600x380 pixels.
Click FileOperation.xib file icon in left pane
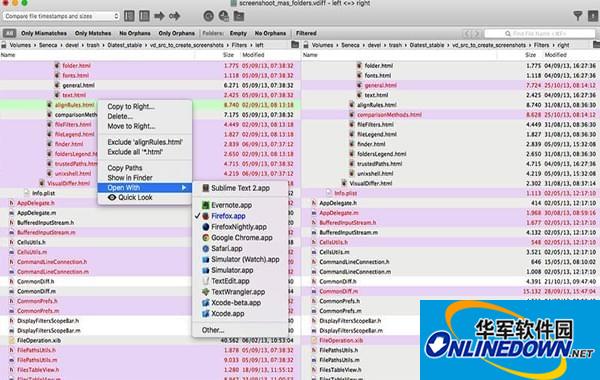click(x=11, y=340)
